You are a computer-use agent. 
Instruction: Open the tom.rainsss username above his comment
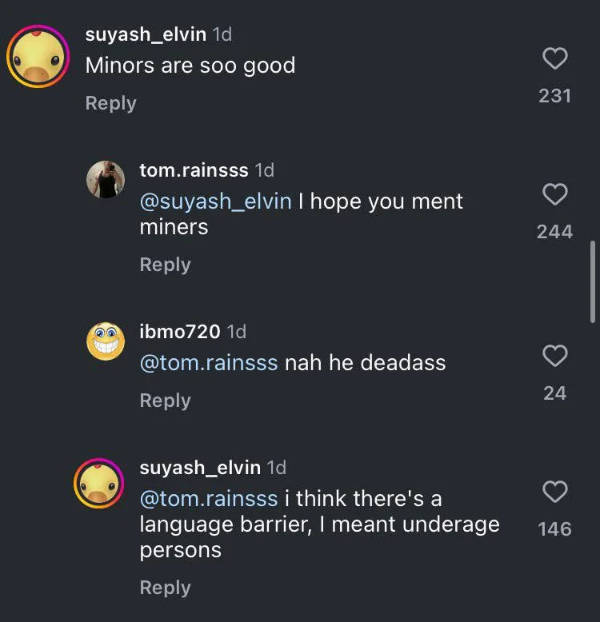click(193, 170)
